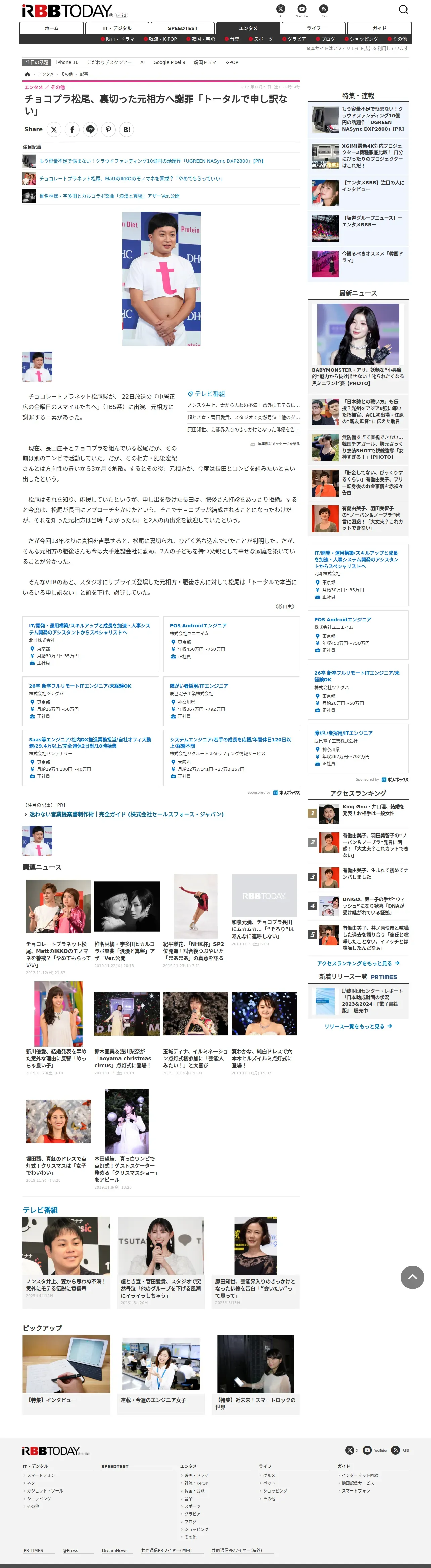
Task: Click the iPhone 16 trending topic
Action: (x=67, y=63)
